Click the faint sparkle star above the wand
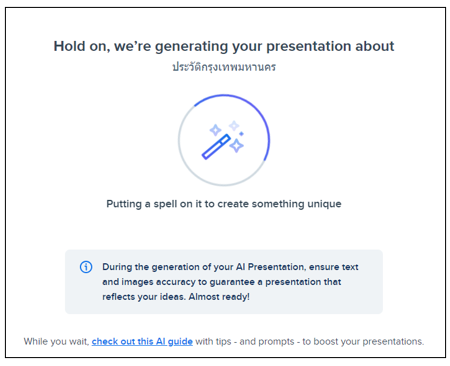Image resolution: width=450 pixels, height=366 pixels. click(234, 126)
